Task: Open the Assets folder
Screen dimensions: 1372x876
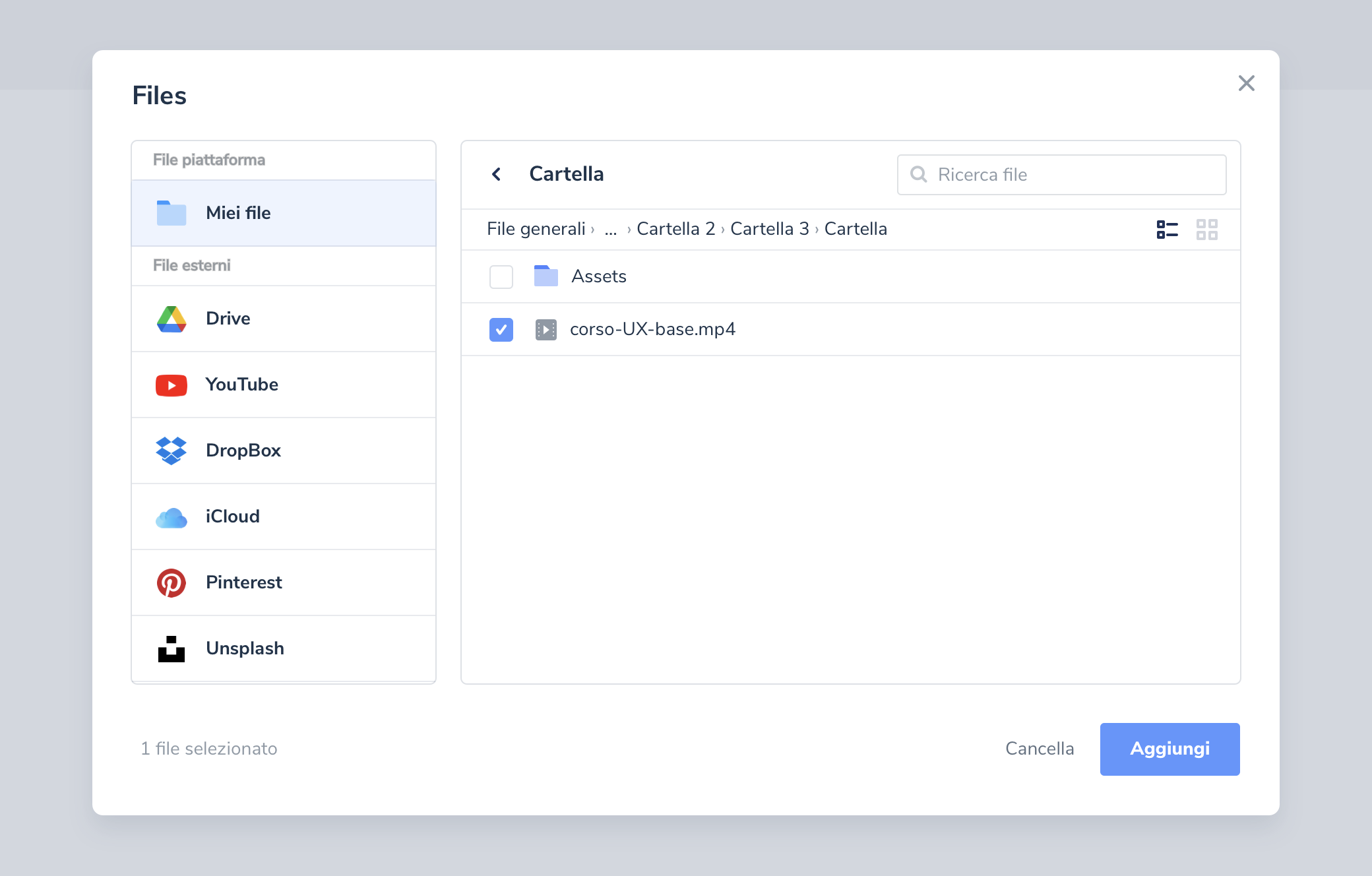Action: [x=599, y=276]
